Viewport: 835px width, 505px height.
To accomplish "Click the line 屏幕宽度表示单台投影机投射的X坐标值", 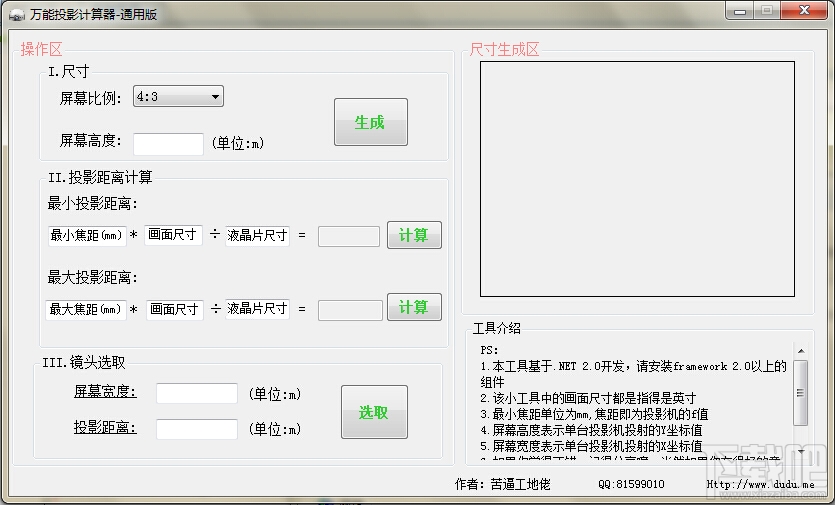I will pyautogui.click(x=591, y=446).
